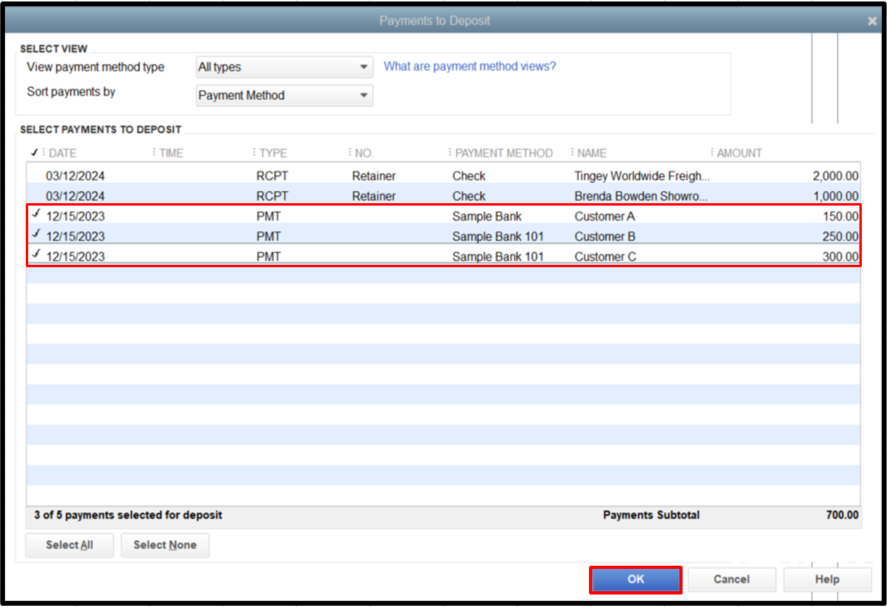
Task: Confirm the deposit with OK
Action: point(636,579)
